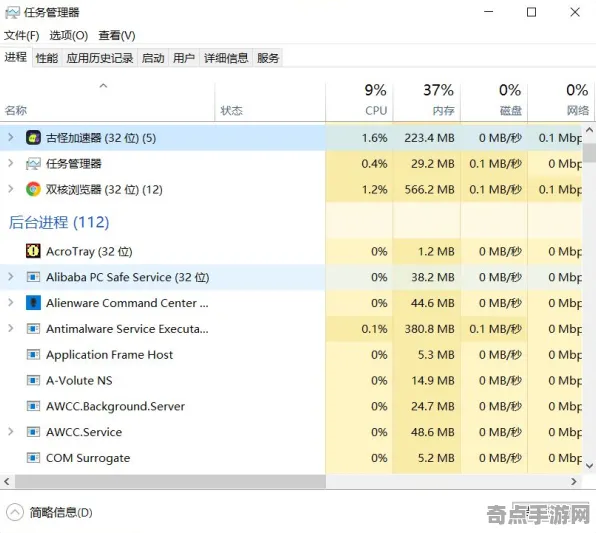596x533 pixels.
Task: Switch to the 性能 tab
Action: point(47,58)
